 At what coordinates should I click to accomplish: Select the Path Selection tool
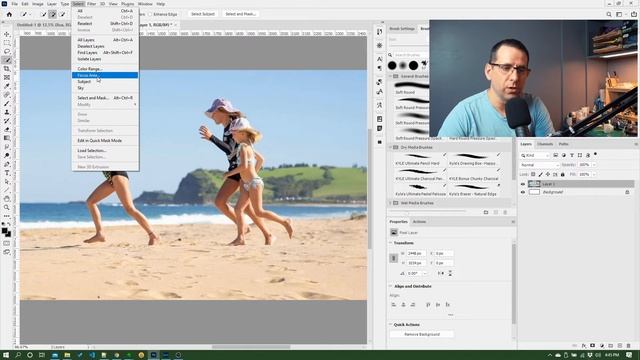coord(7,182)
